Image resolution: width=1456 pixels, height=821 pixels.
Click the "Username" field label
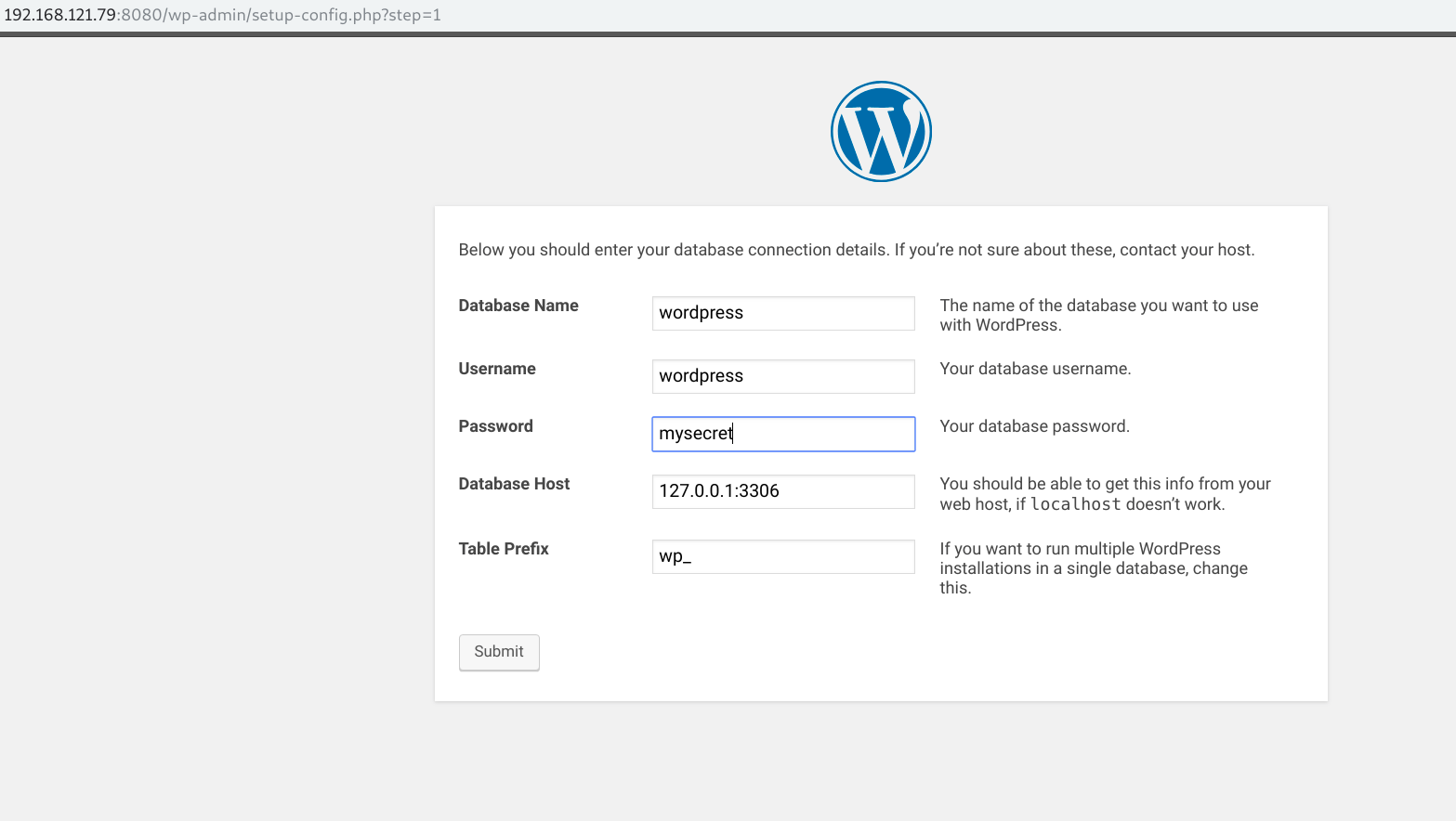point(496,369)
